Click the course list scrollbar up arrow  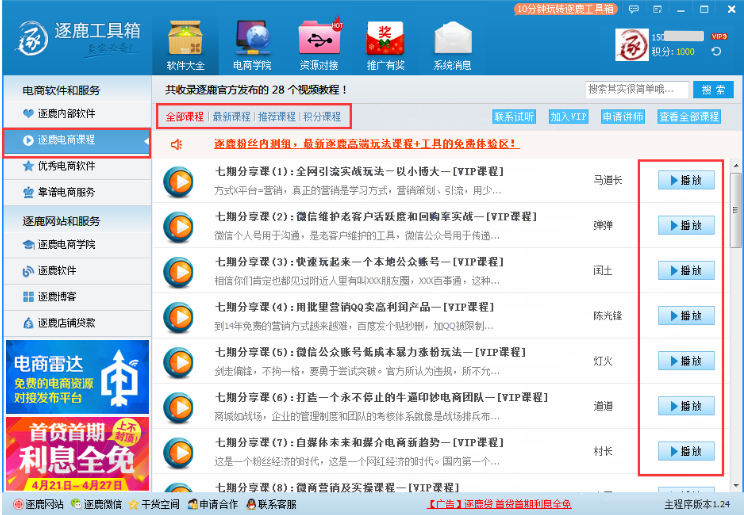736,166
